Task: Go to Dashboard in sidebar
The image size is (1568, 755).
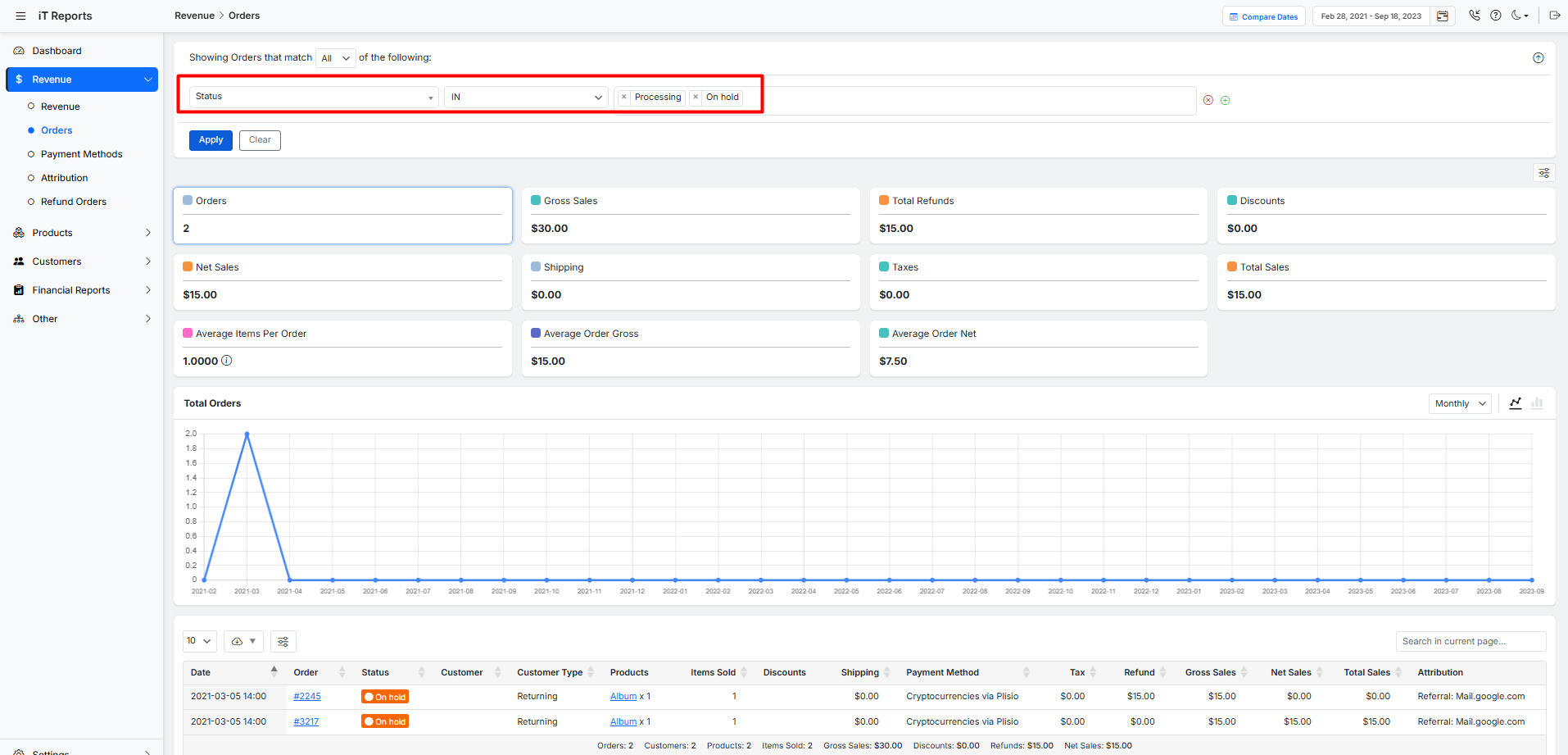Action: pos(57,51)
